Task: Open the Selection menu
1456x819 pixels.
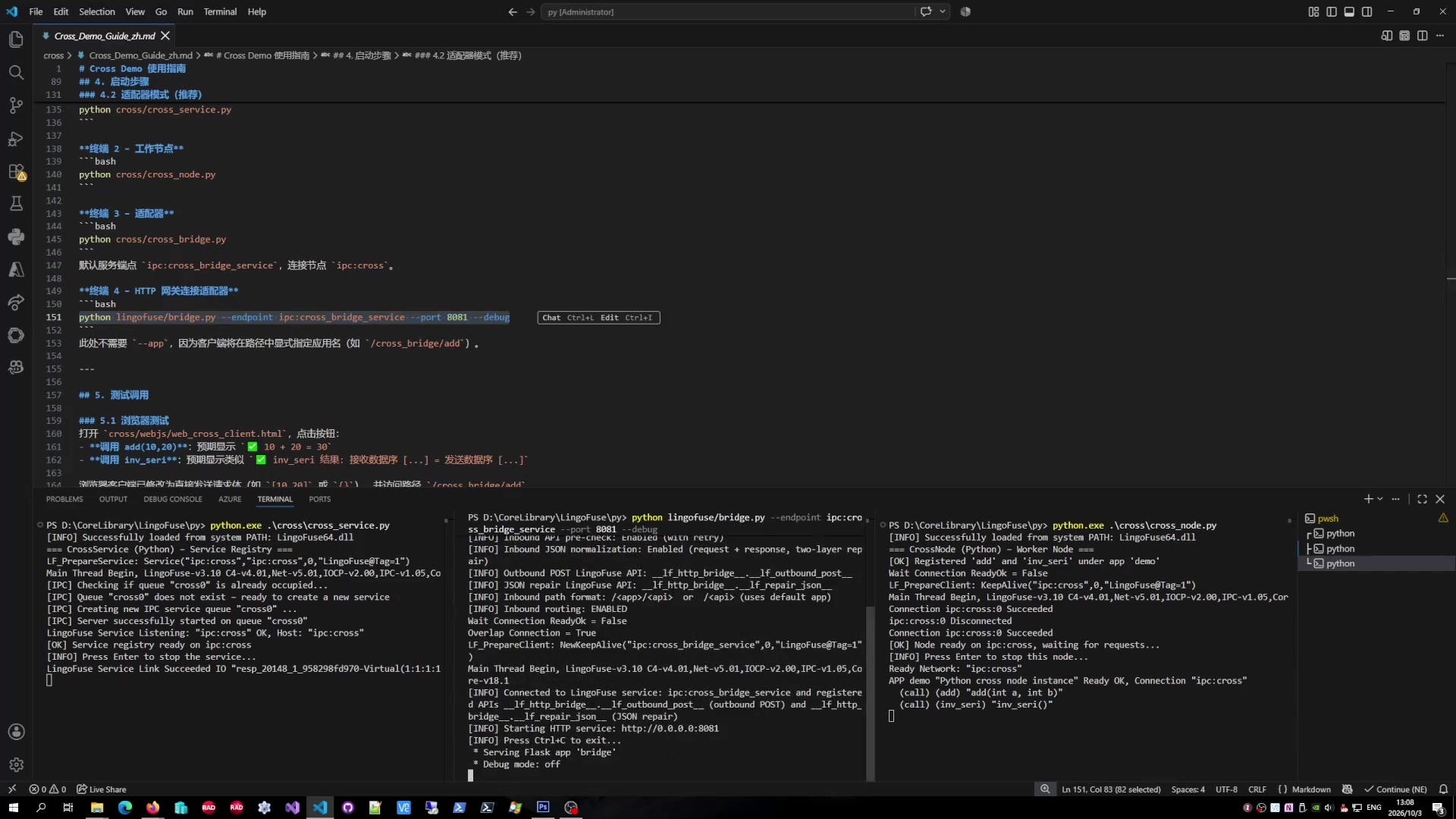Action: pos(97,11)
